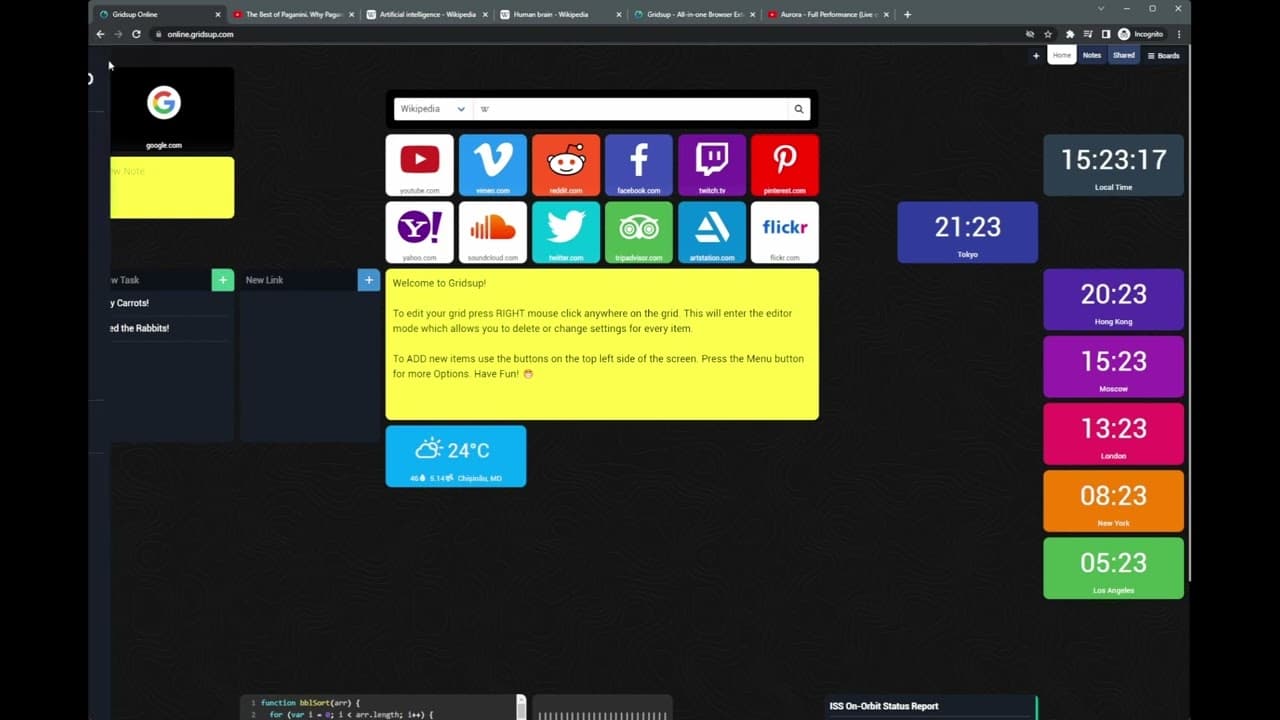
Task: Switch to the Notes board tab
Action: (x=1092, y=55)
